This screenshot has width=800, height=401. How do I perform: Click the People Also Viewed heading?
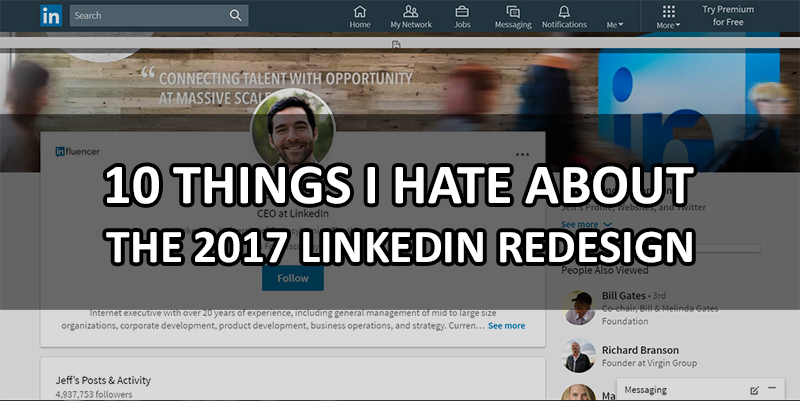click(x=605, y=270)
